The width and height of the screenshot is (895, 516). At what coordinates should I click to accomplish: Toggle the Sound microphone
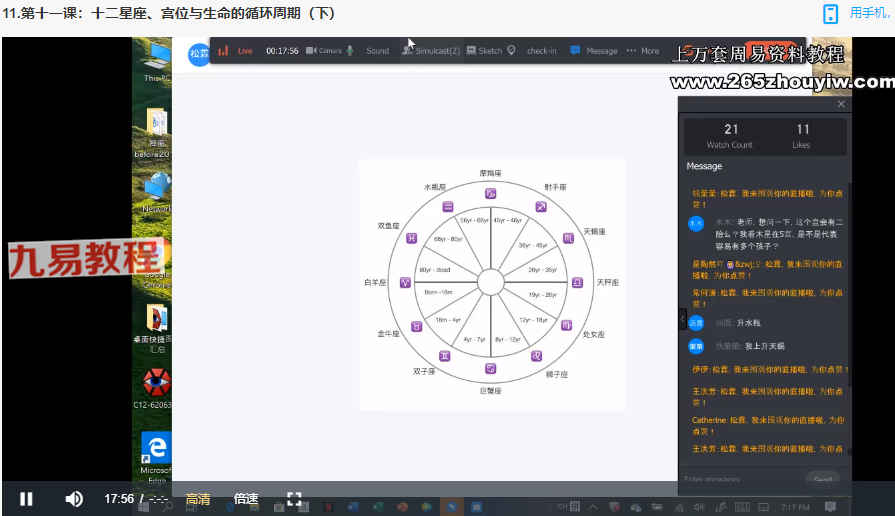coord(369,51)
